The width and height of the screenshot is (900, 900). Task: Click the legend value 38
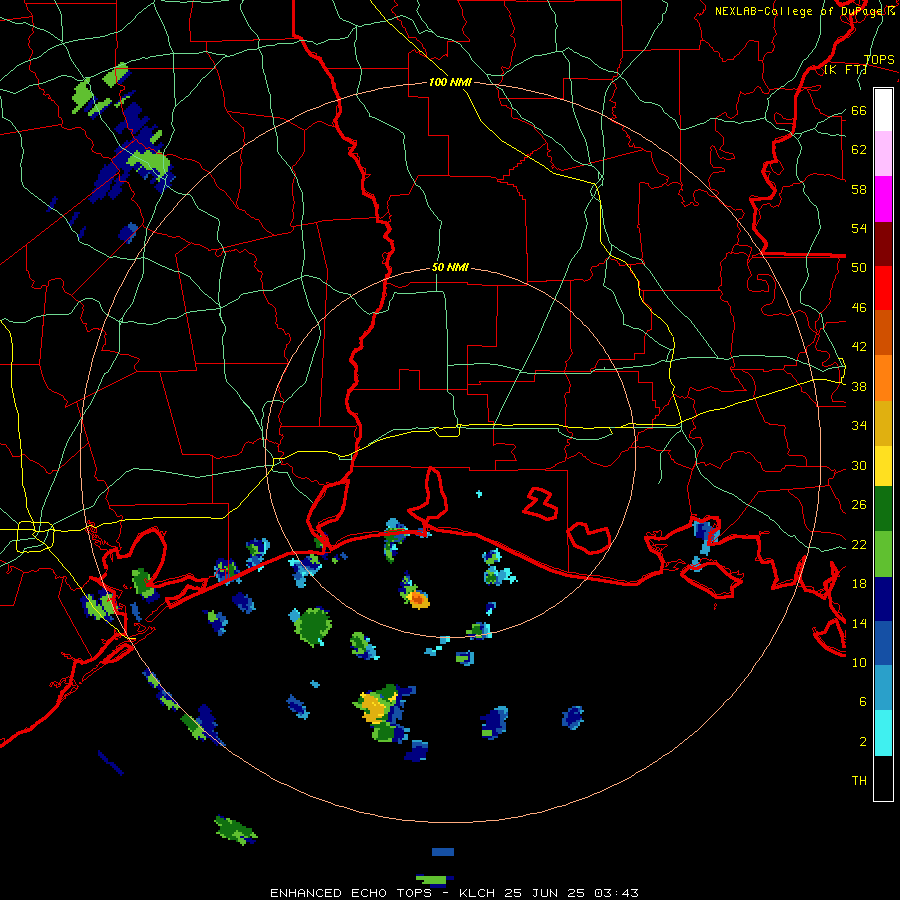tap(859, 386)
